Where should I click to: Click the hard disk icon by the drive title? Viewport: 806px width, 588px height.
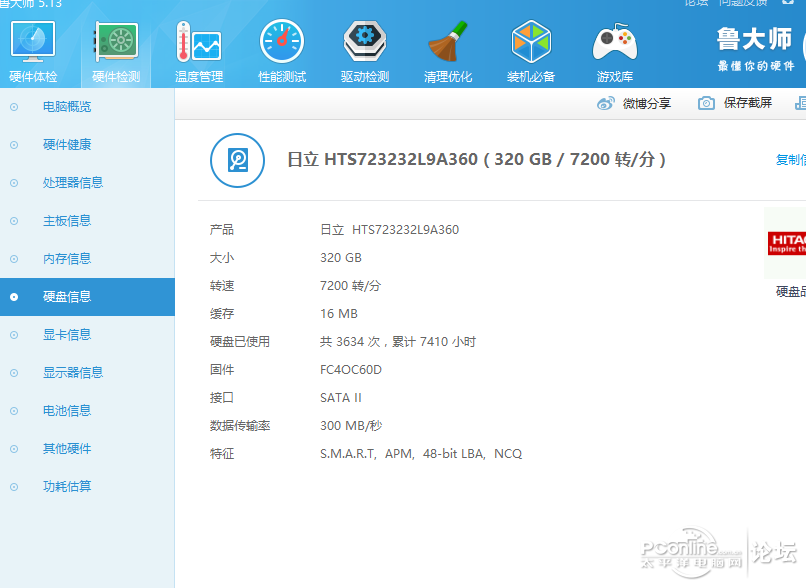[x=237, y=160]
